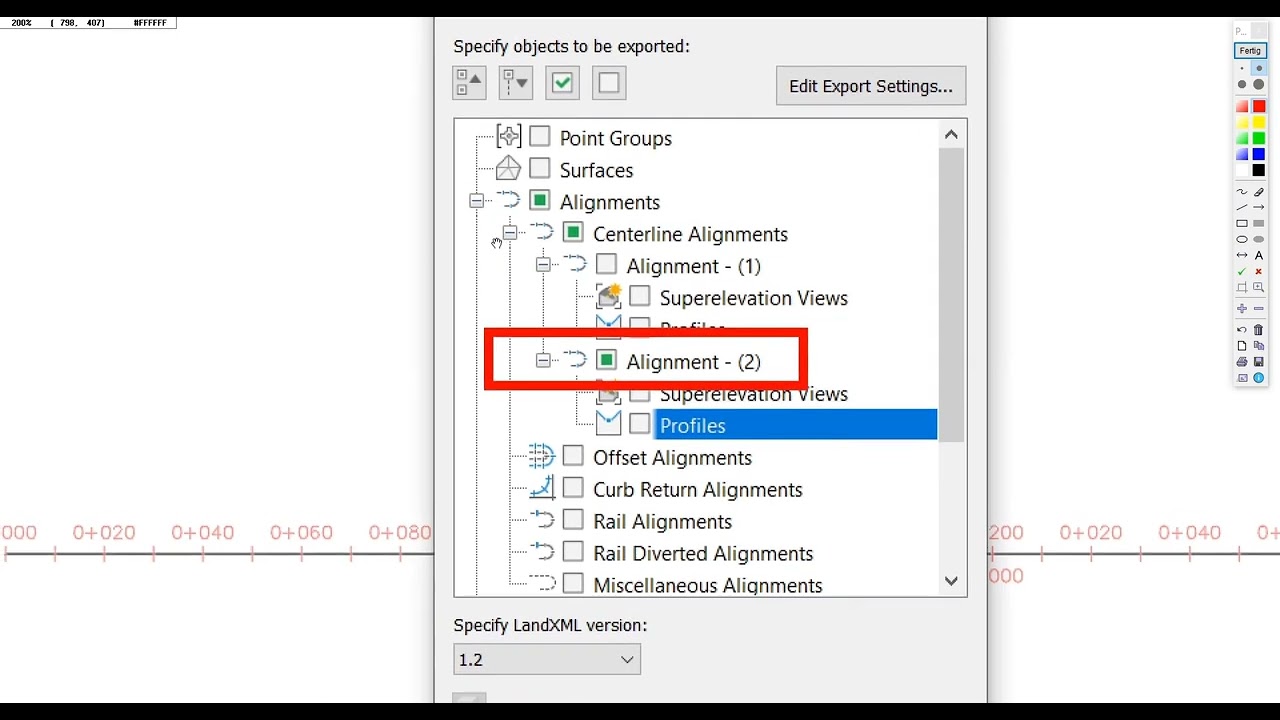Select the outlined rectangle annotation tool
The height and width of the screenshot is (720, 1280).
coord(1242,223)
